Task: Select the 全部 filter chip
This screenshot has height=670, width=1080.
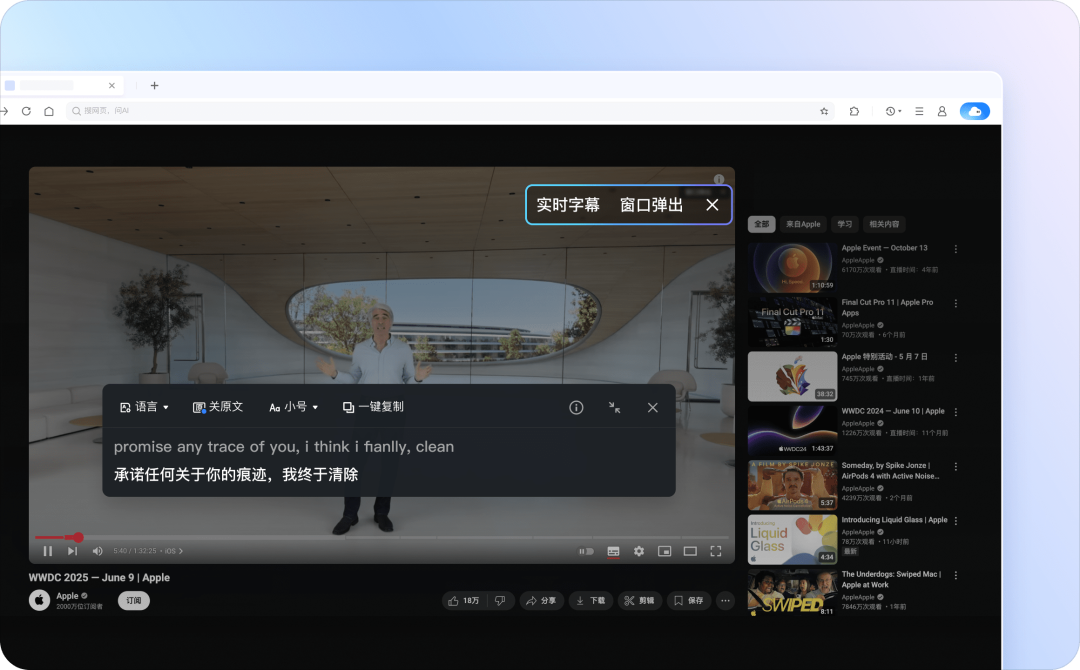Action: pyautogui.click(x=761, y=224)
